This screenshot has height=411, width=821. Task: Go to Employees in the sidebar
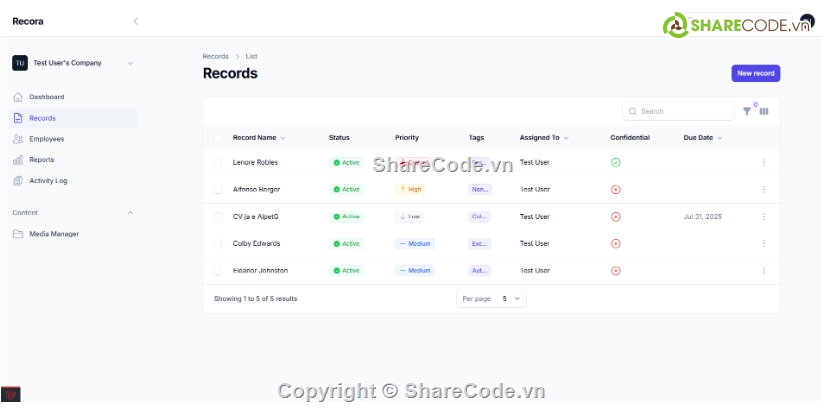point(46,139)
